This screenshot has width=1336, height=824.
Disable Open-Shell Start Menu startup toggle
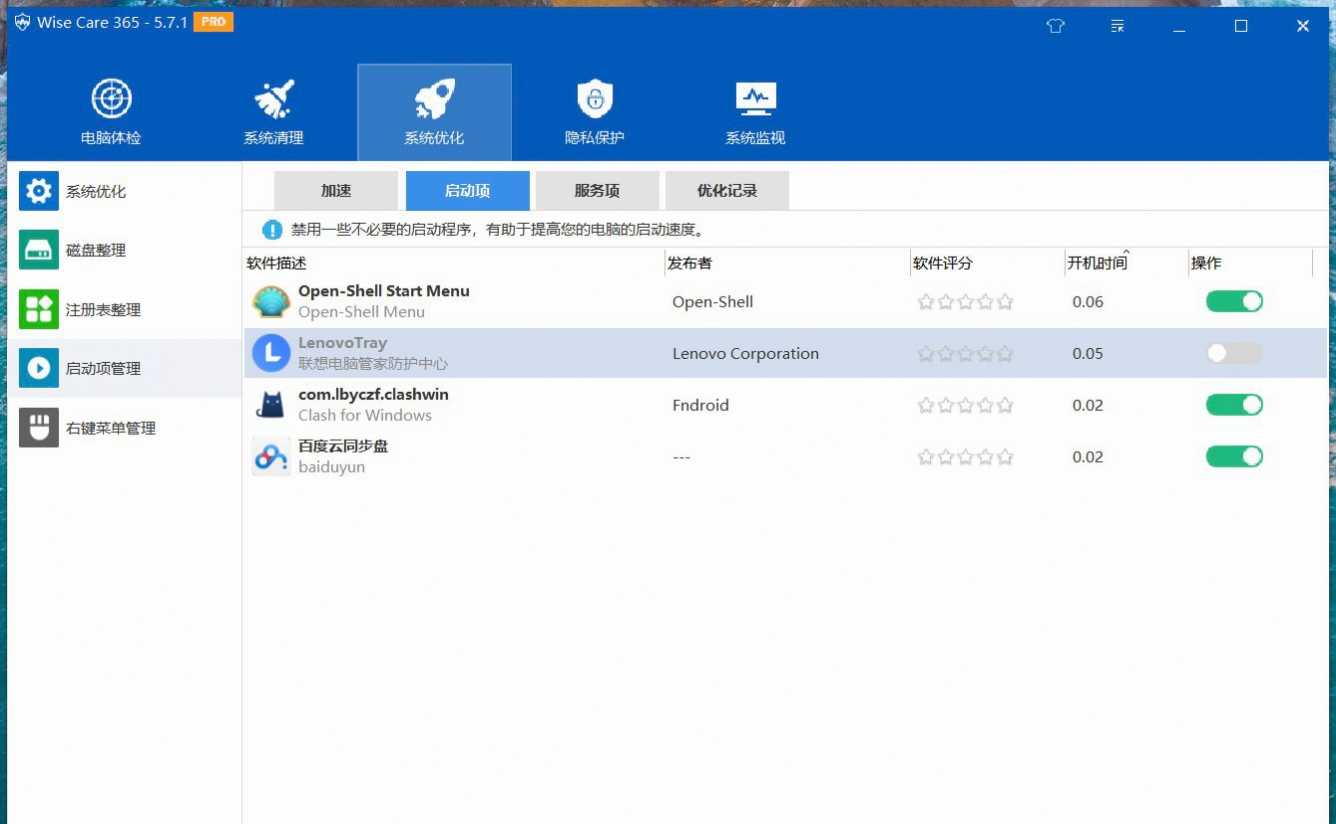1234,301
